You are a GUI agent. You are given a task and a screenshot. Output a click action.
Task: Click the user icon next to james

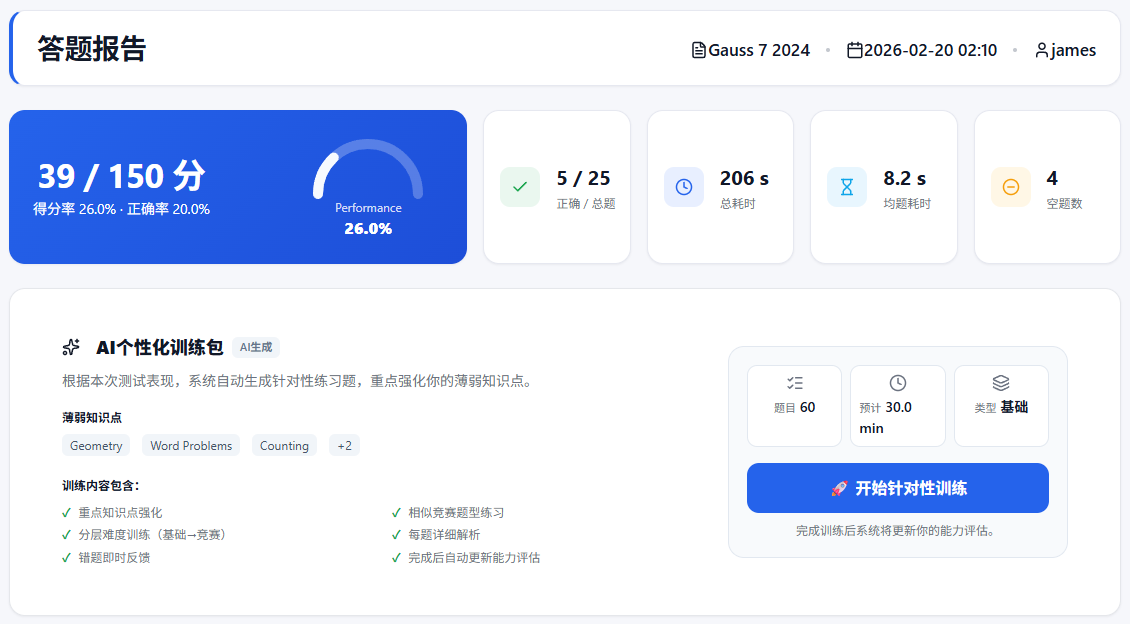(x=1040, y=49)
